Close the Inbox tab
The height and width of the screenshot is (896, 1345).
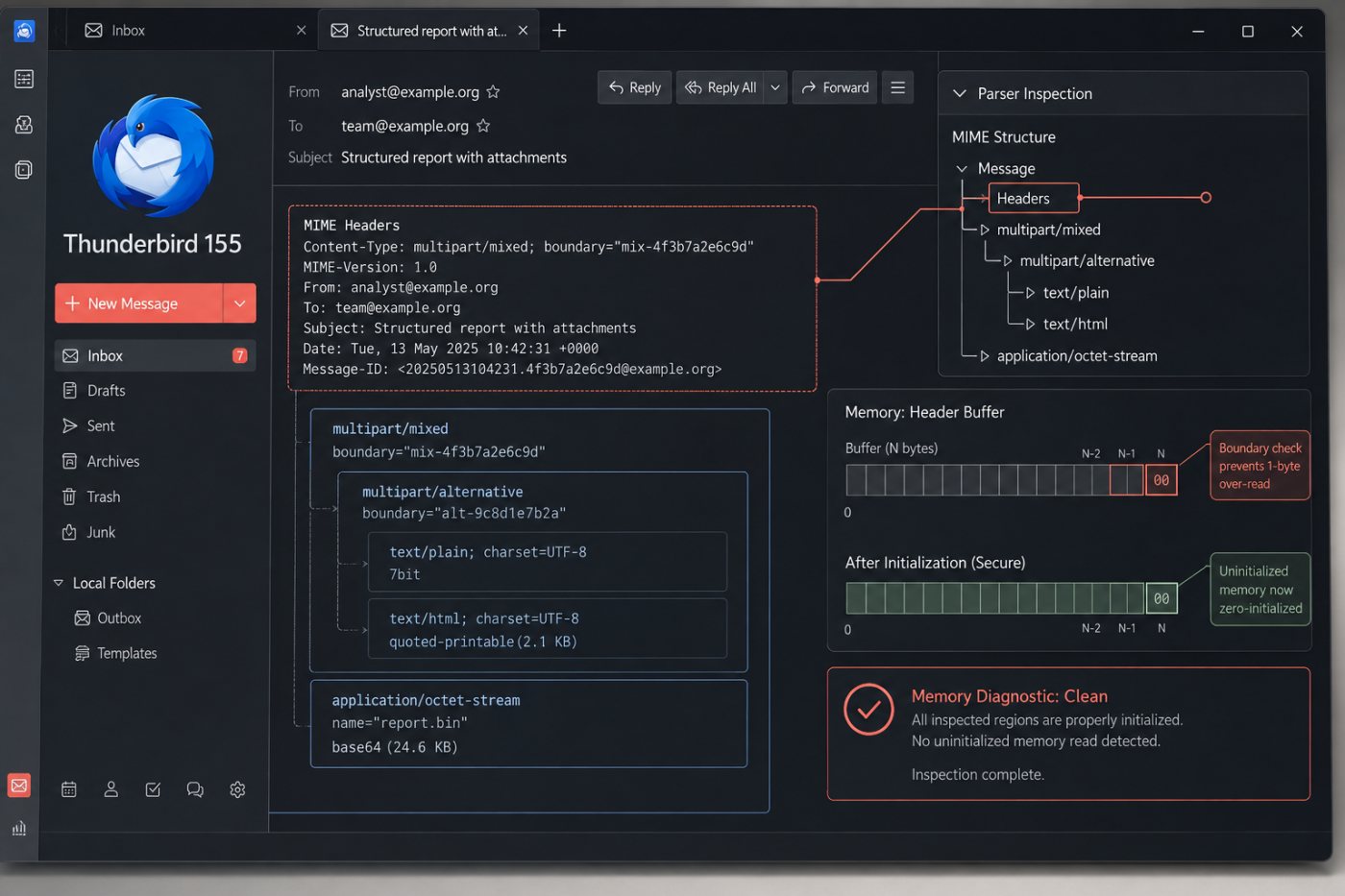tap(302, 31)
